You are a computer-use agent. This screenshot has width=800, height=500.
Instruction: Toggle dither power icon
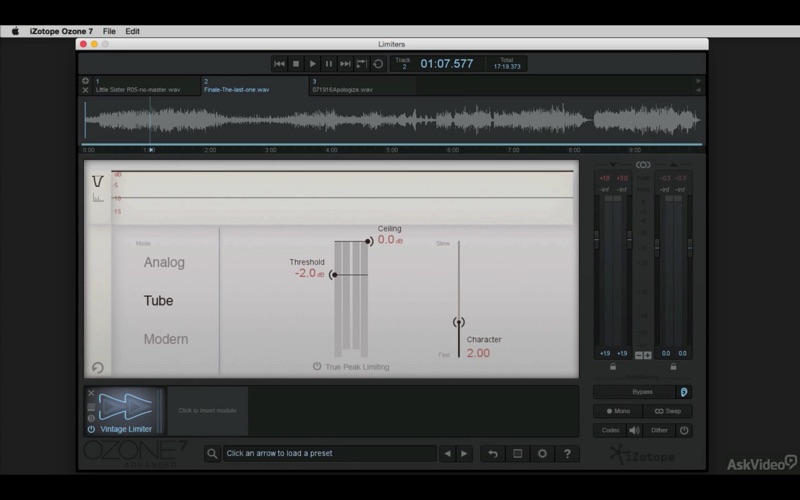coord(684,431)
